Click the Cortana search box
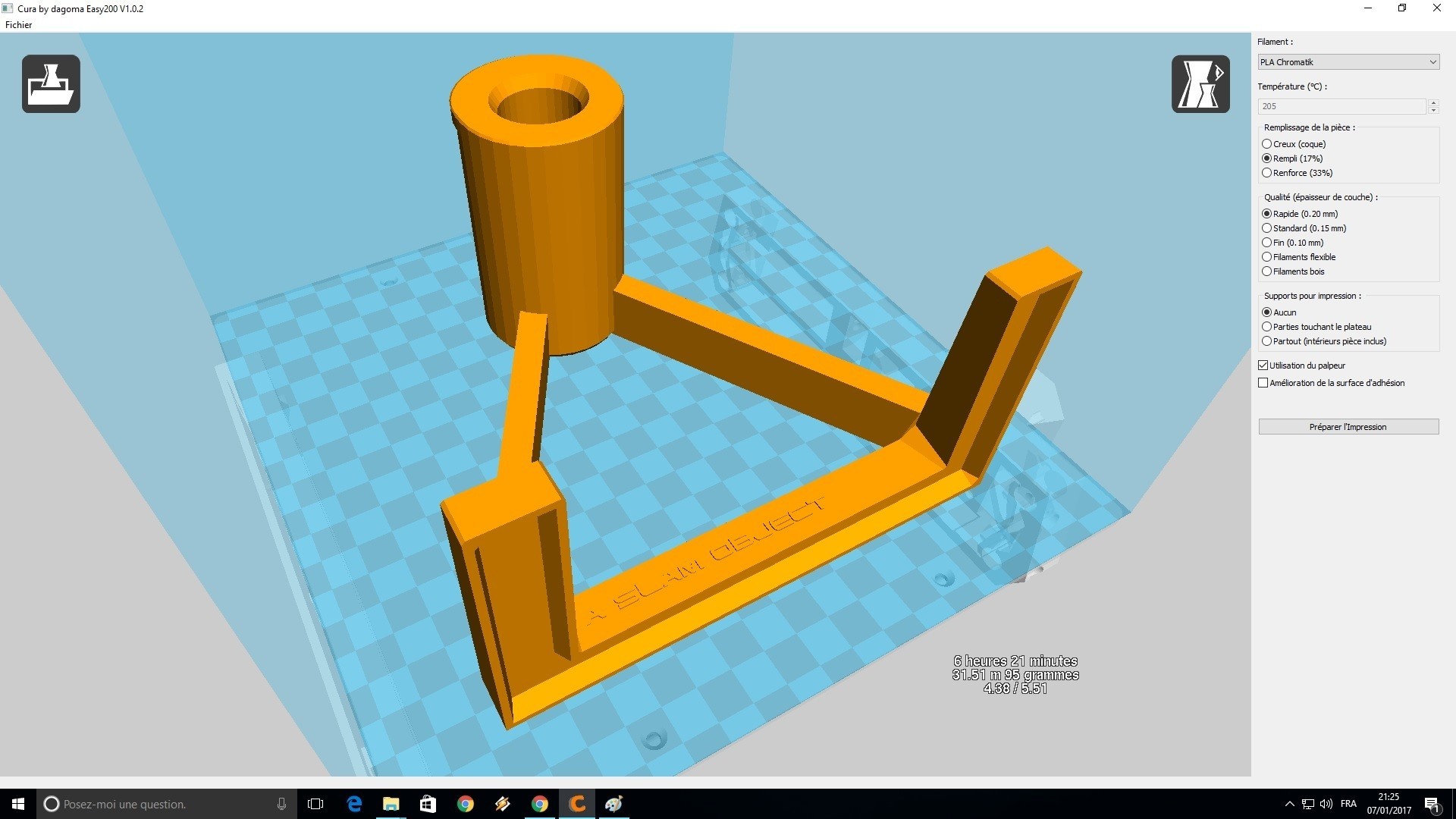 167,804
